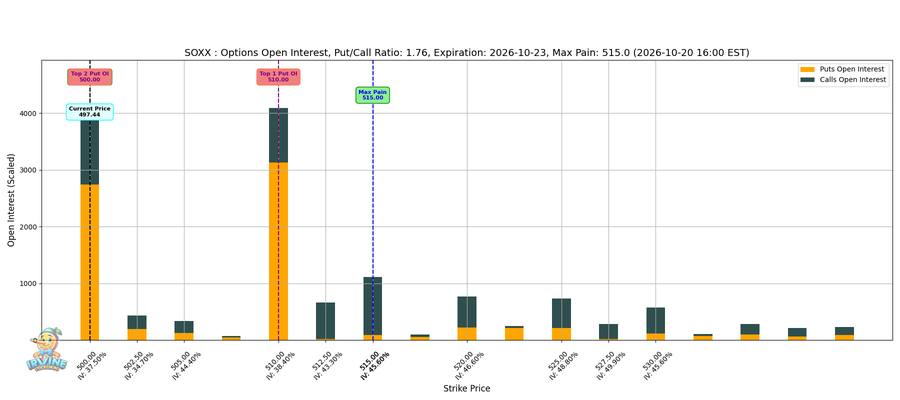Viewport: 900px width, 400px height.
Task: Click the 1000 y-axis tick label
Action: tap(29, 284)
